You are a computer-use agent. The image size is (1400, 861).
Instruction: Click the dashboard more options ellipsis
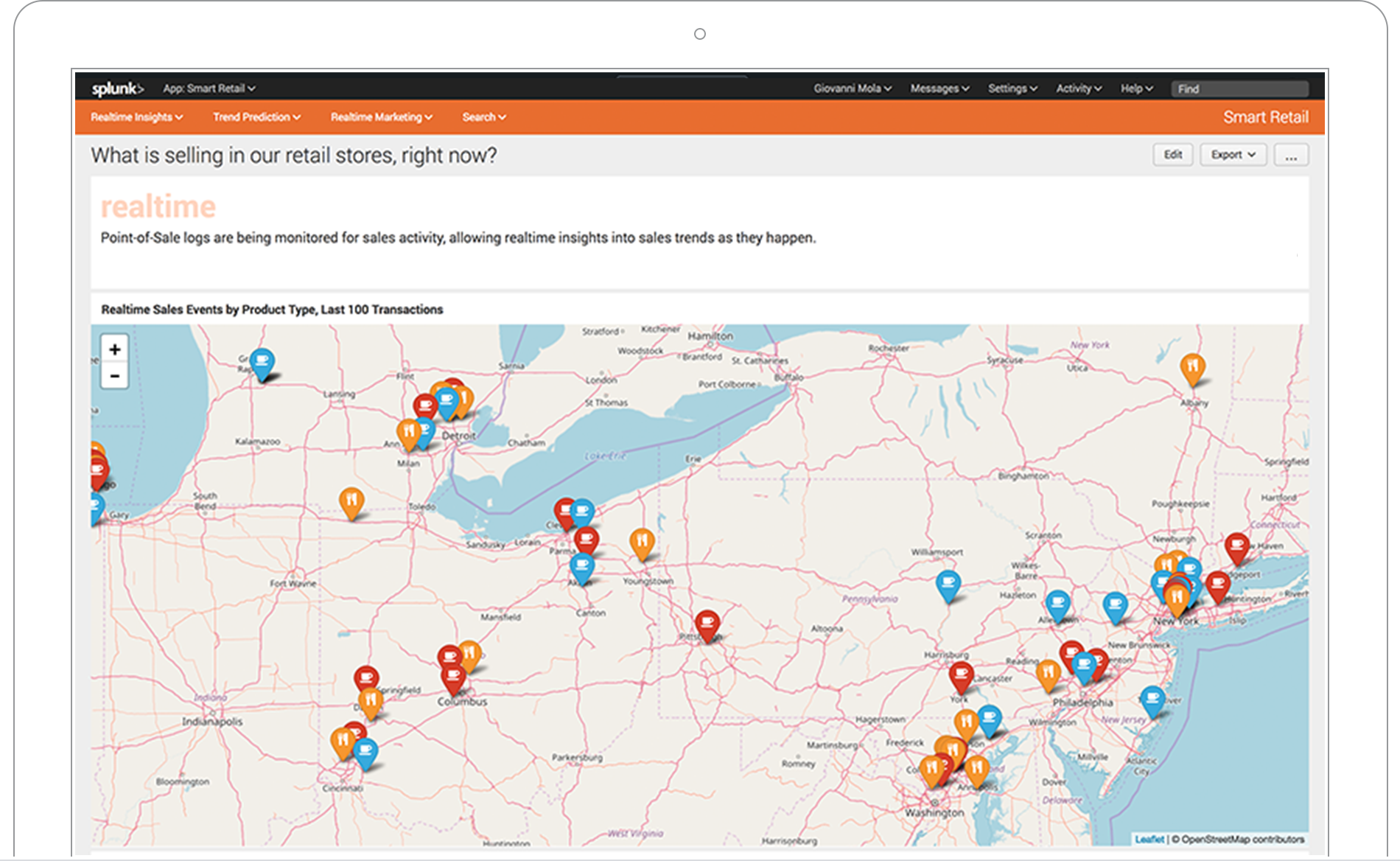[1291, 155]
